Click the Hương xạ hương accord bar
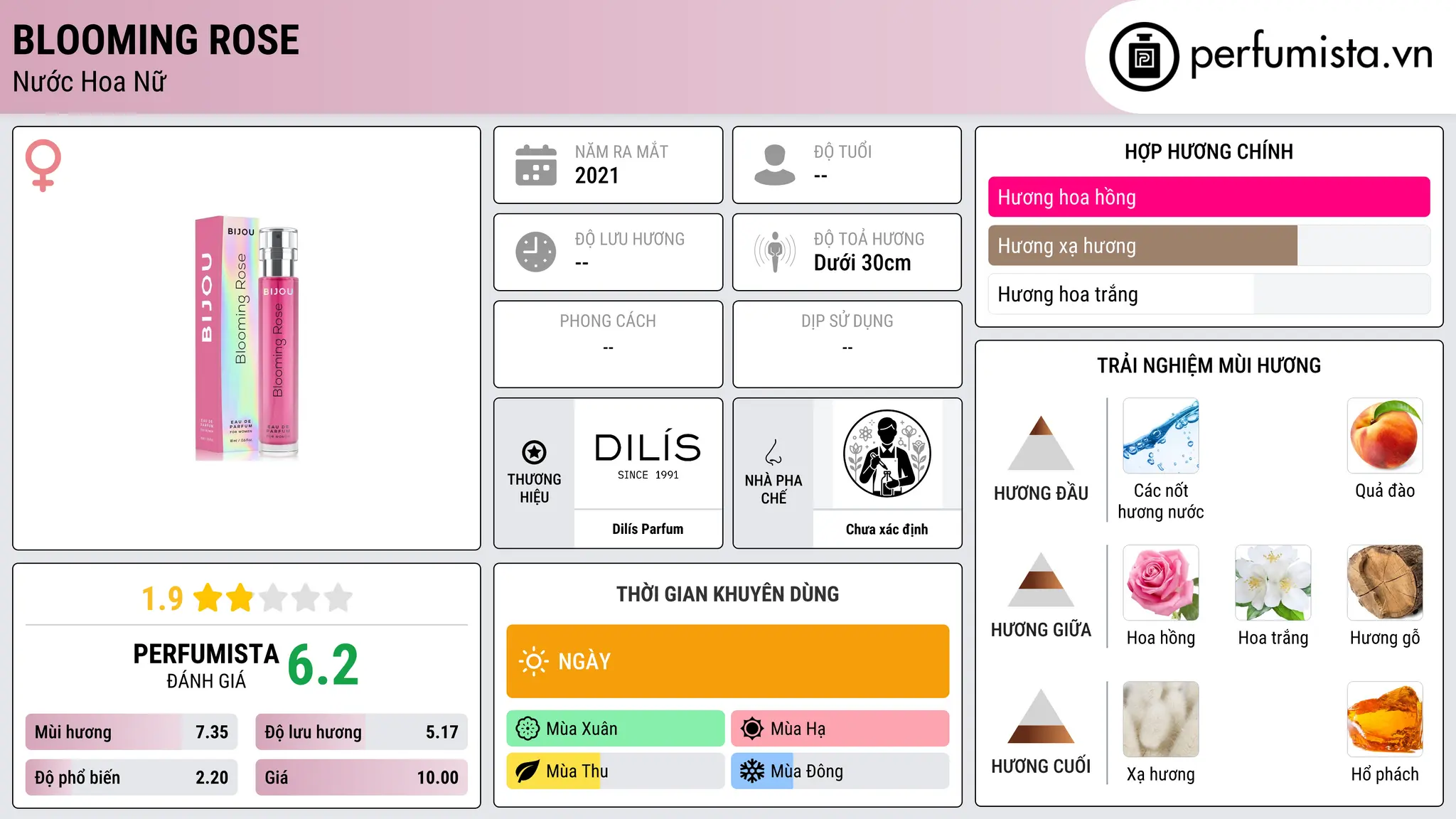 [x=1209, y=245]
